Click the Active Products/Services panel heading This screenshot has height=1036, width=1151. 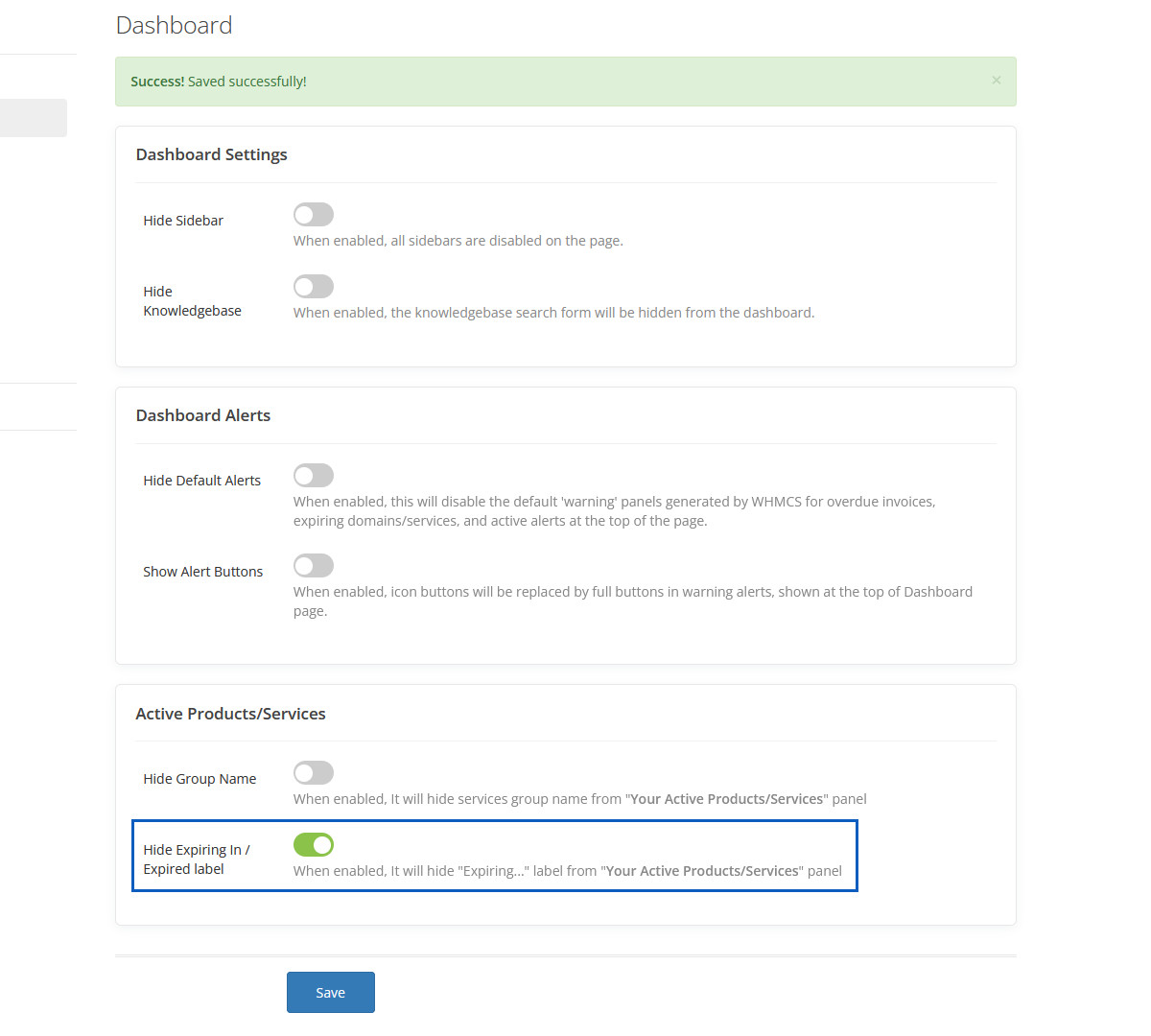(230, 714)
